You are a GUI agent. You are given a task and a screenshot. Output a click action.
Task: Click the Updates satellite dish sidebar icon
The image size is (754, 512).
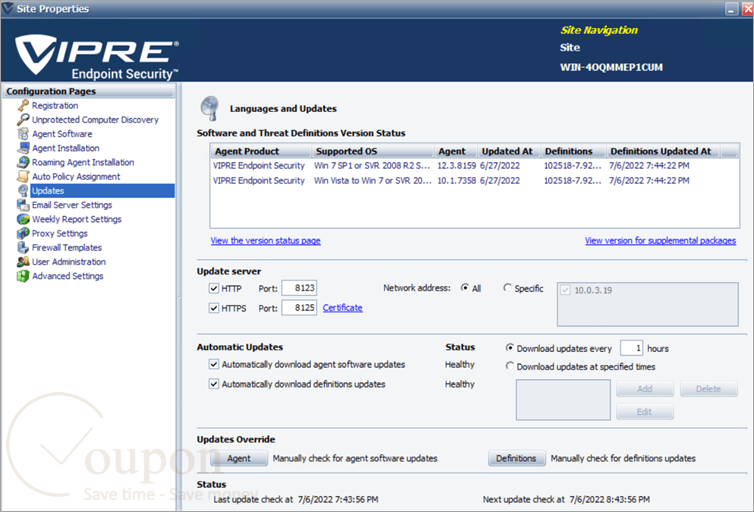click(23, 190)
